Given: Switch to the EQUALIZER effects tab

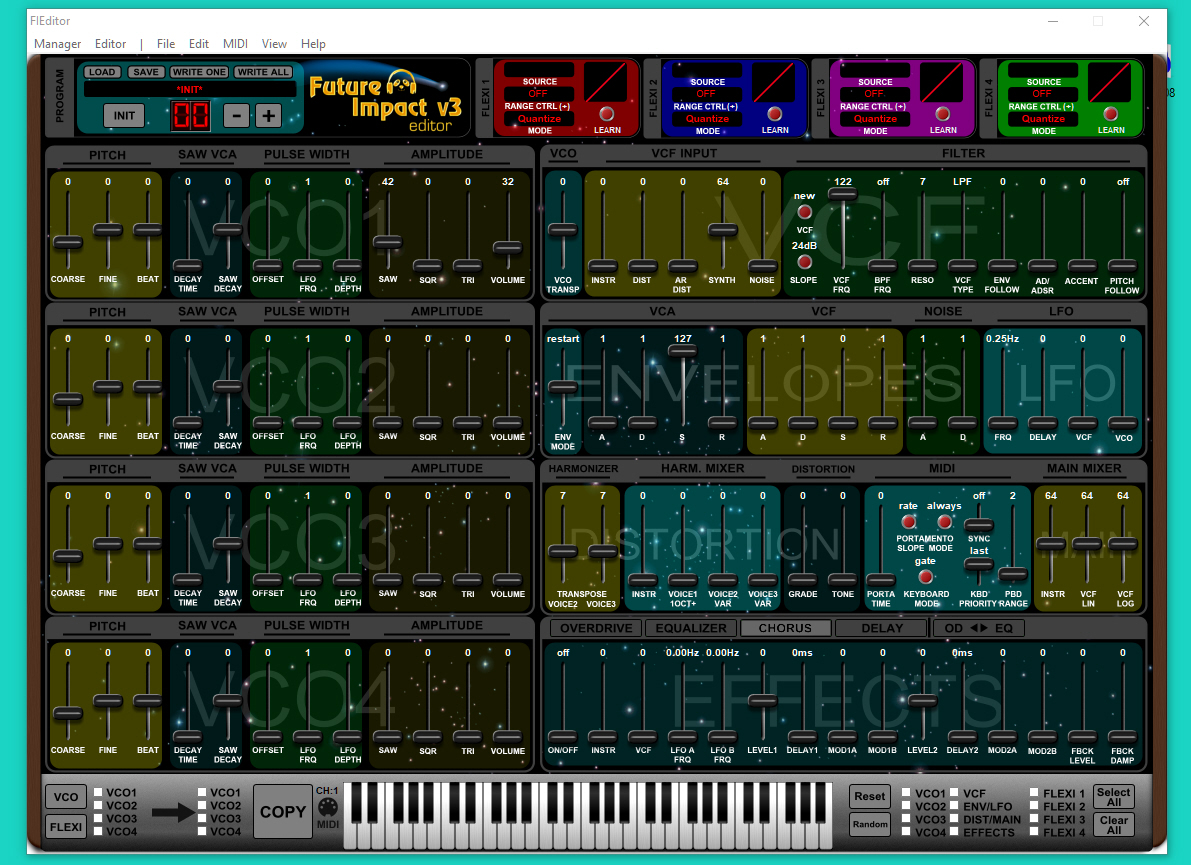Looking at the screenshot, I should coord(691,628).
